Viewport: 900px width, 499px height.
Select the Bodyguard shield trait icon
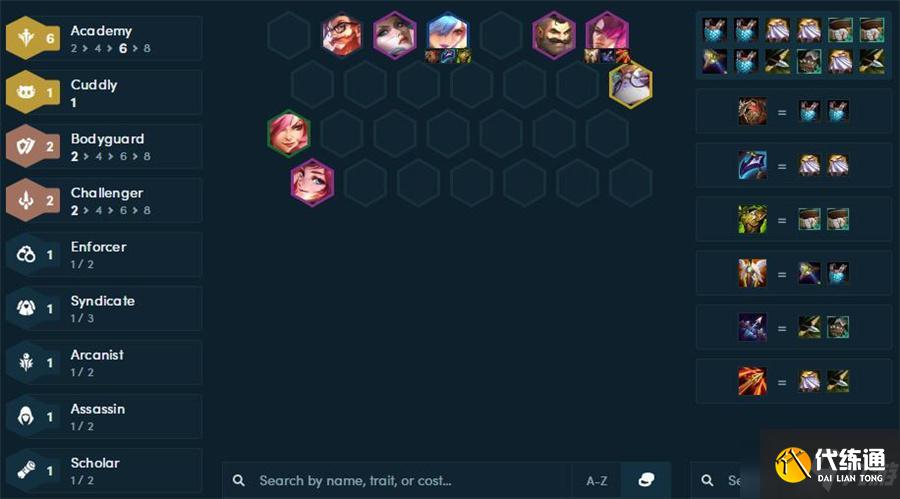click(26, 146)
